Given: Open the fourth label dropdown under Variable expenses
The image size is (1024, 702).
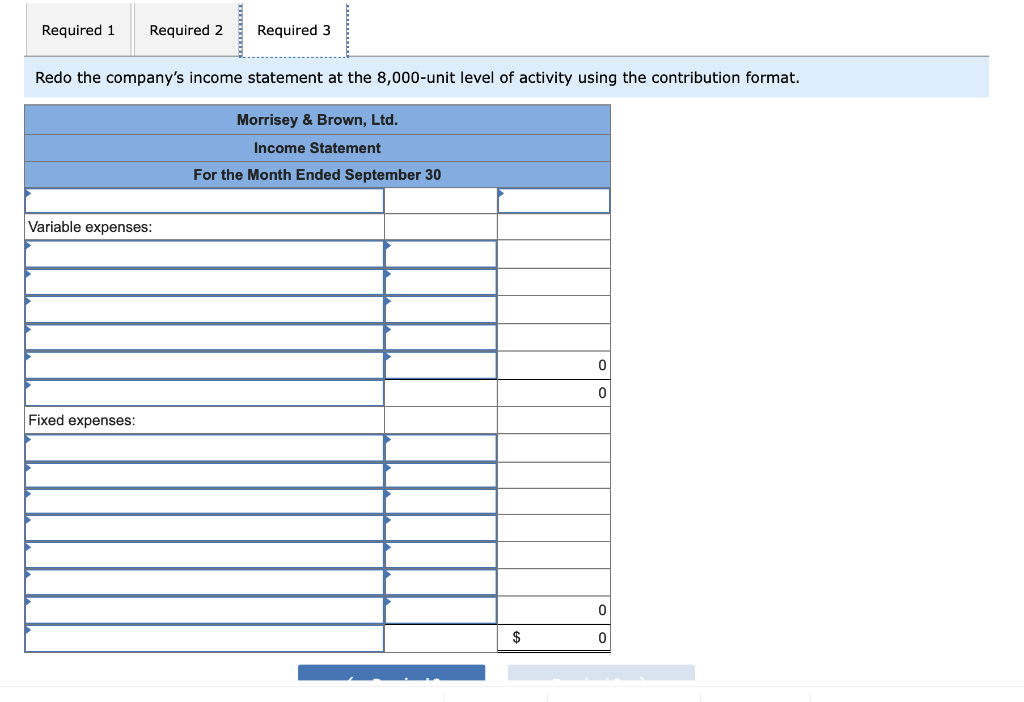Looking at the screenshot, I should point(204,338).
